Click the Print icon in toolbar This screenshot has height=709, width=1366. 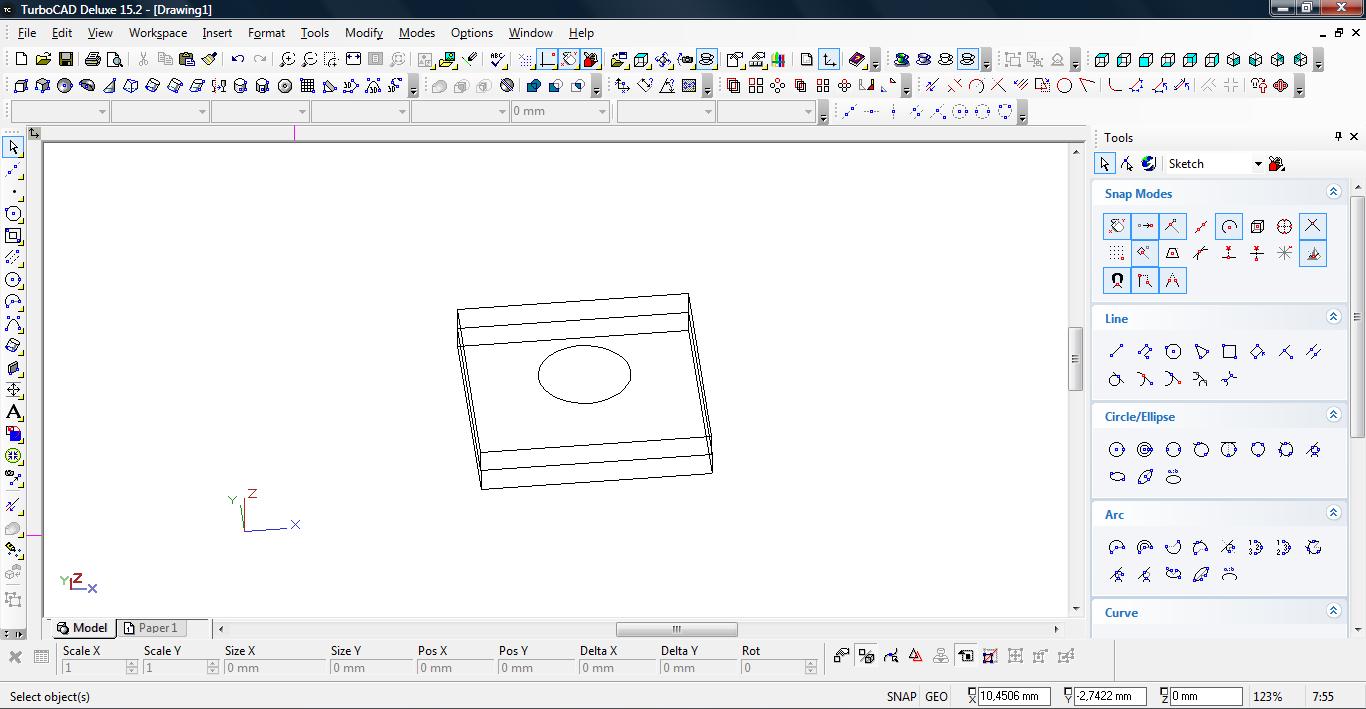click(x=93, y=60)
